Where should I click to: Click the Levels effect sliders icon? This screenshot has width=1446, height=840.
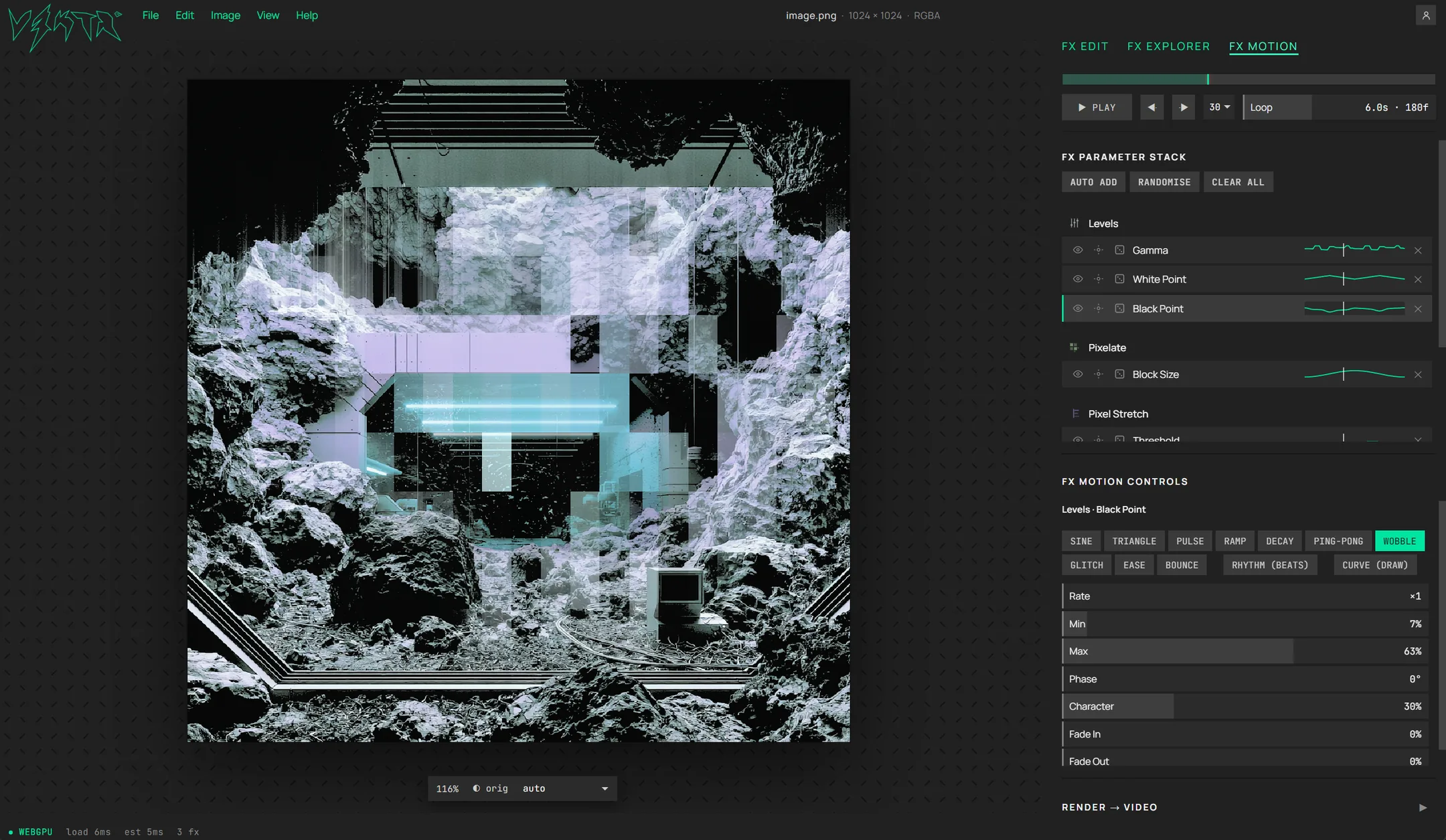click(x=1074, y=224)
